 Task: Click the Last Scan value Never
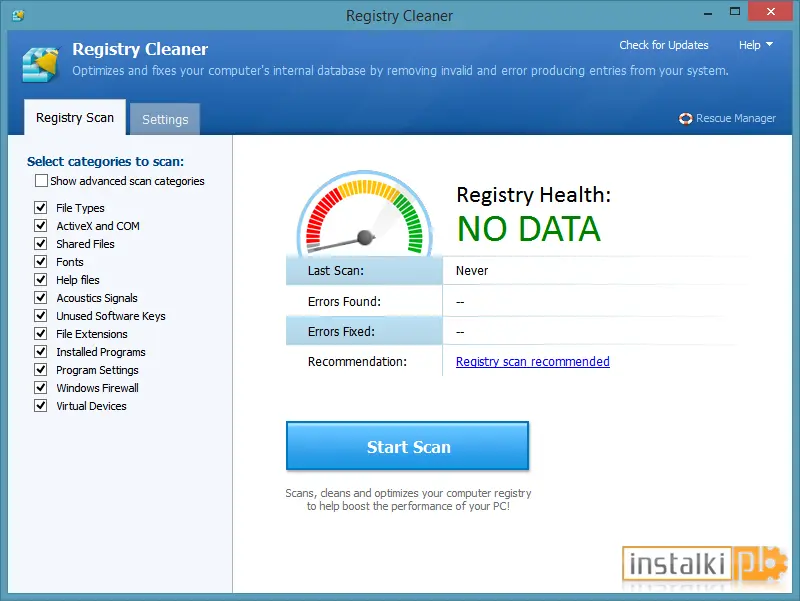pos(472,271)
